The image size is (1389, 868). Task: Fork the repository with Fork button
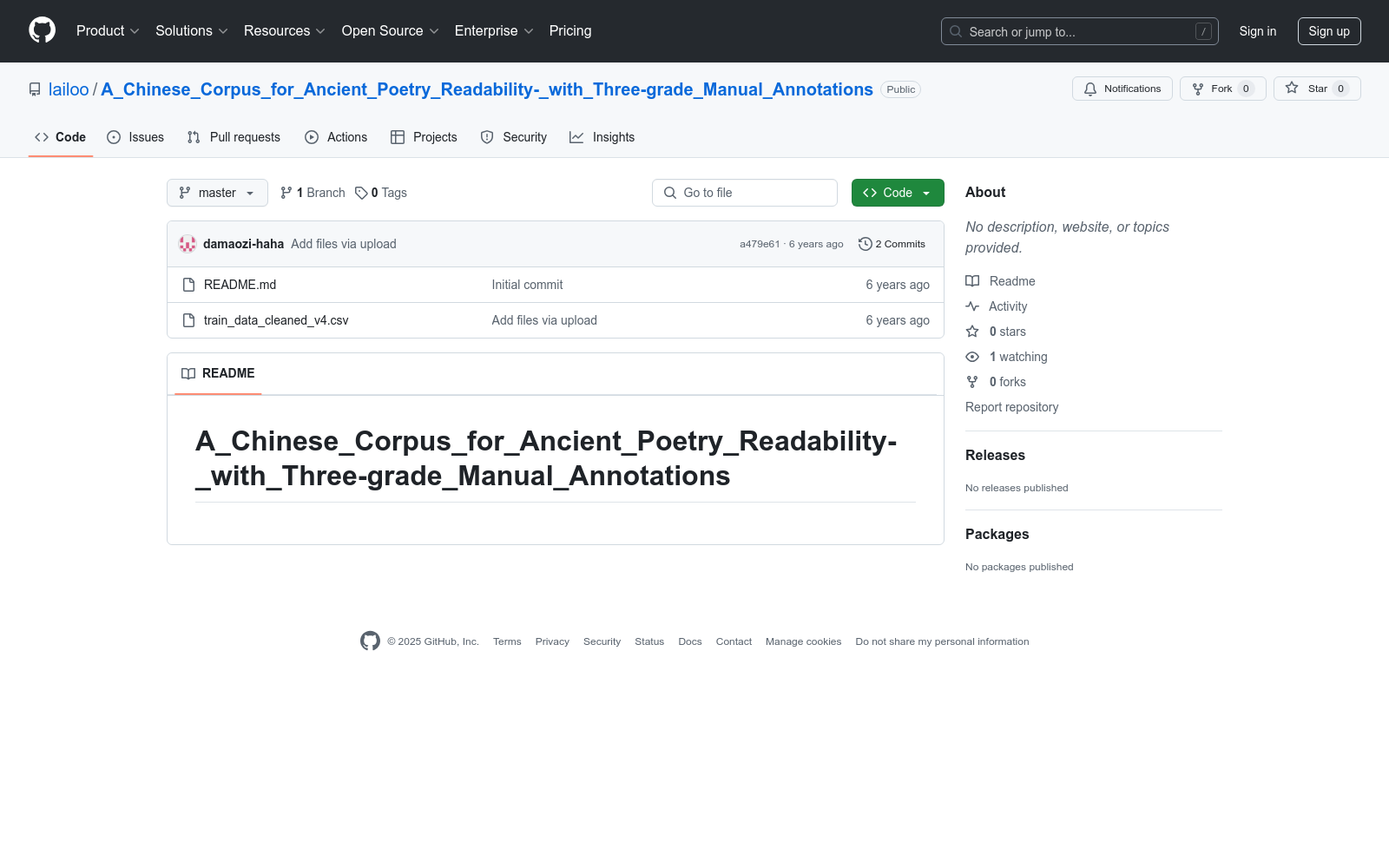click(1222, 89)
